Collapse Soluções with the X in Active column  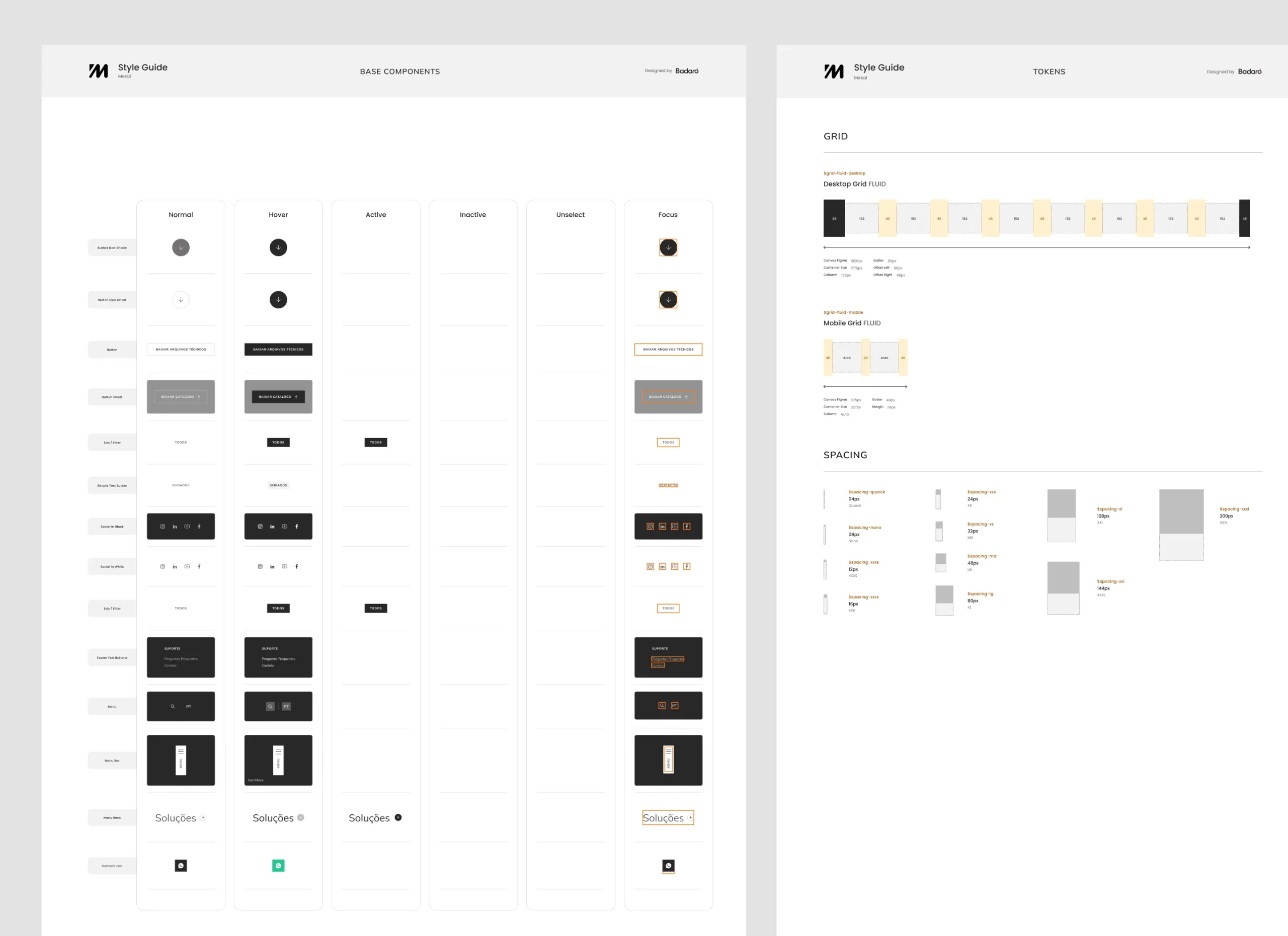click(x=398, y=817)
